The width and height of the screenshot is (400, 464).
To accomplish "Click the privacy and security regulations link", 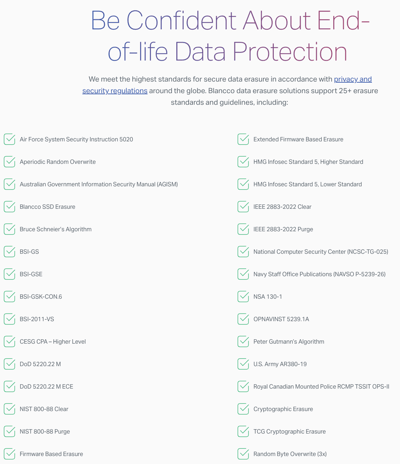I will tap(353, 79).
